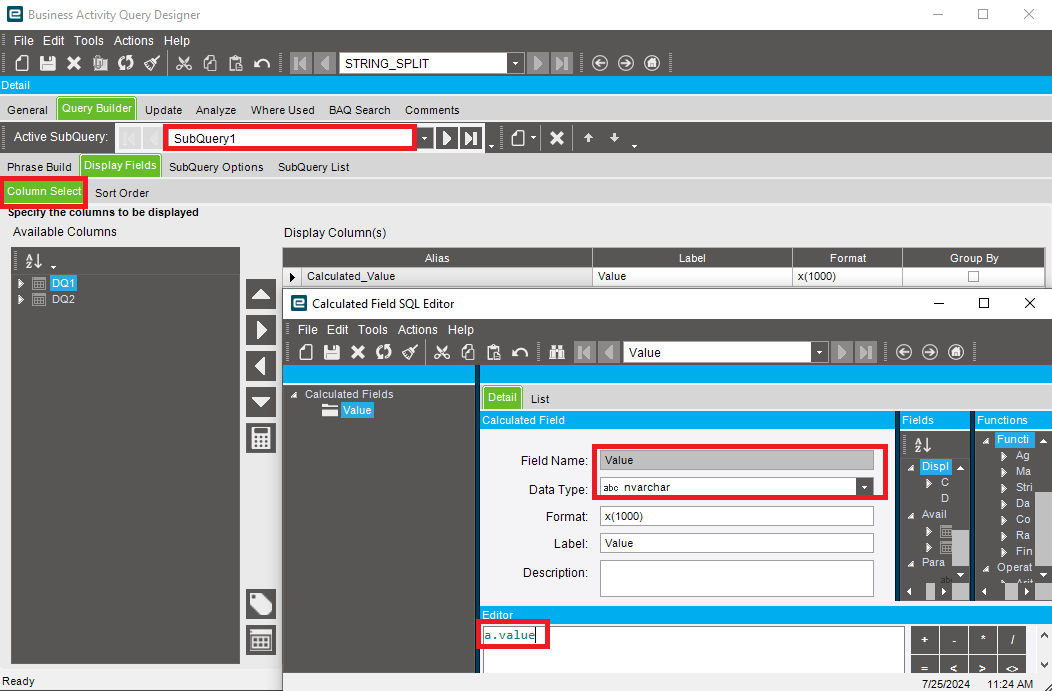
Task: Move display column down with down triangle button
Action: pyautogui.click(x=261, y=403)
